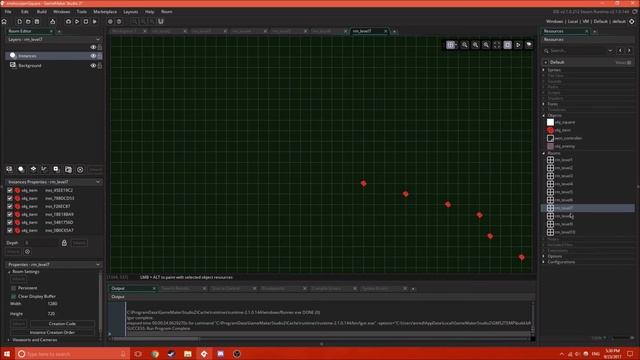The image size is (640, 360).
Task: Click the Create Executable toolbar icon
Action: pyautogui.click(x=53, y=21)
